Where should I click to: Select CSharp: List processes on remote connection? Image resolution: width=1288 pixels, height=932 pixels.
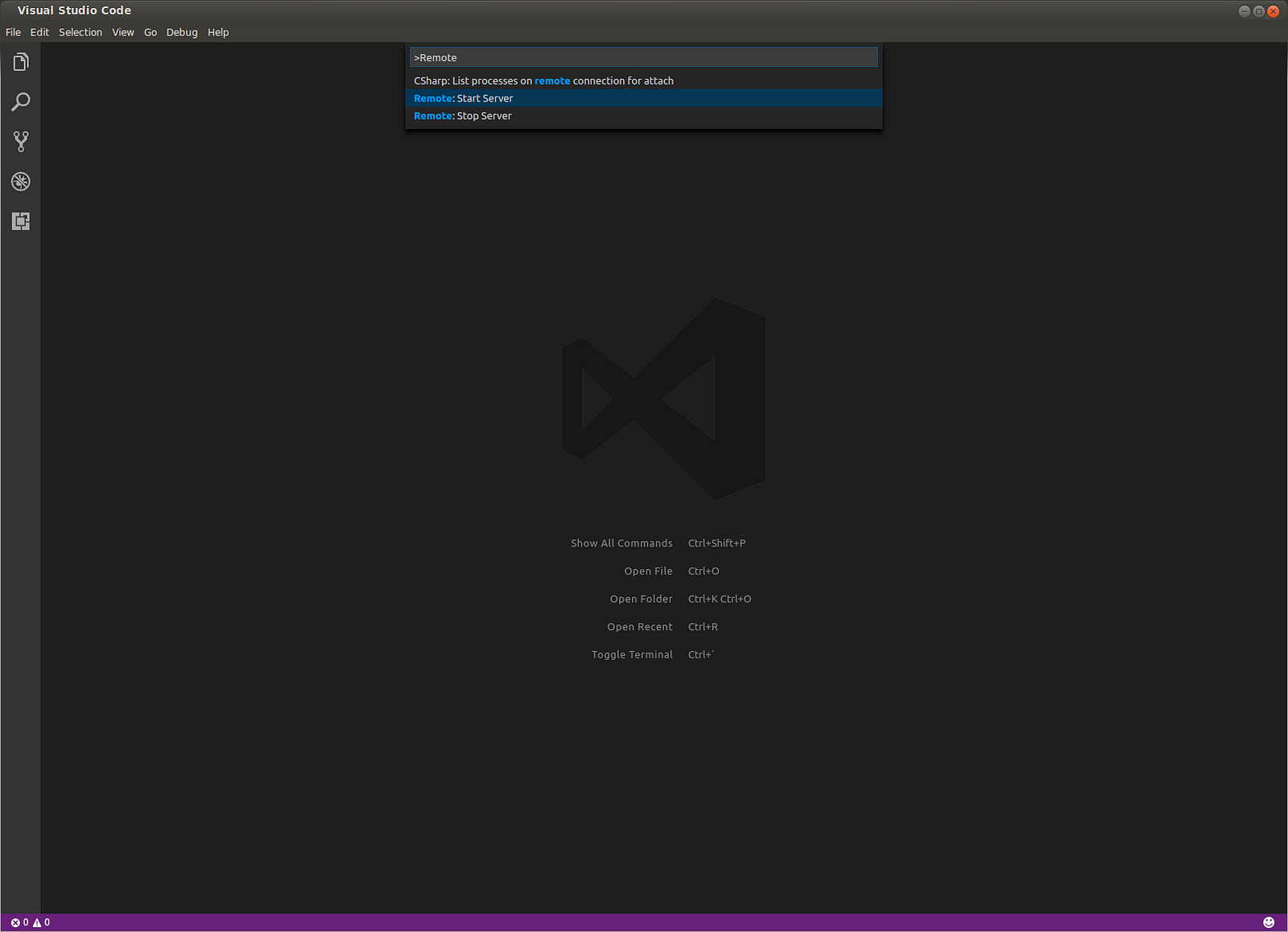coord(643,80)
